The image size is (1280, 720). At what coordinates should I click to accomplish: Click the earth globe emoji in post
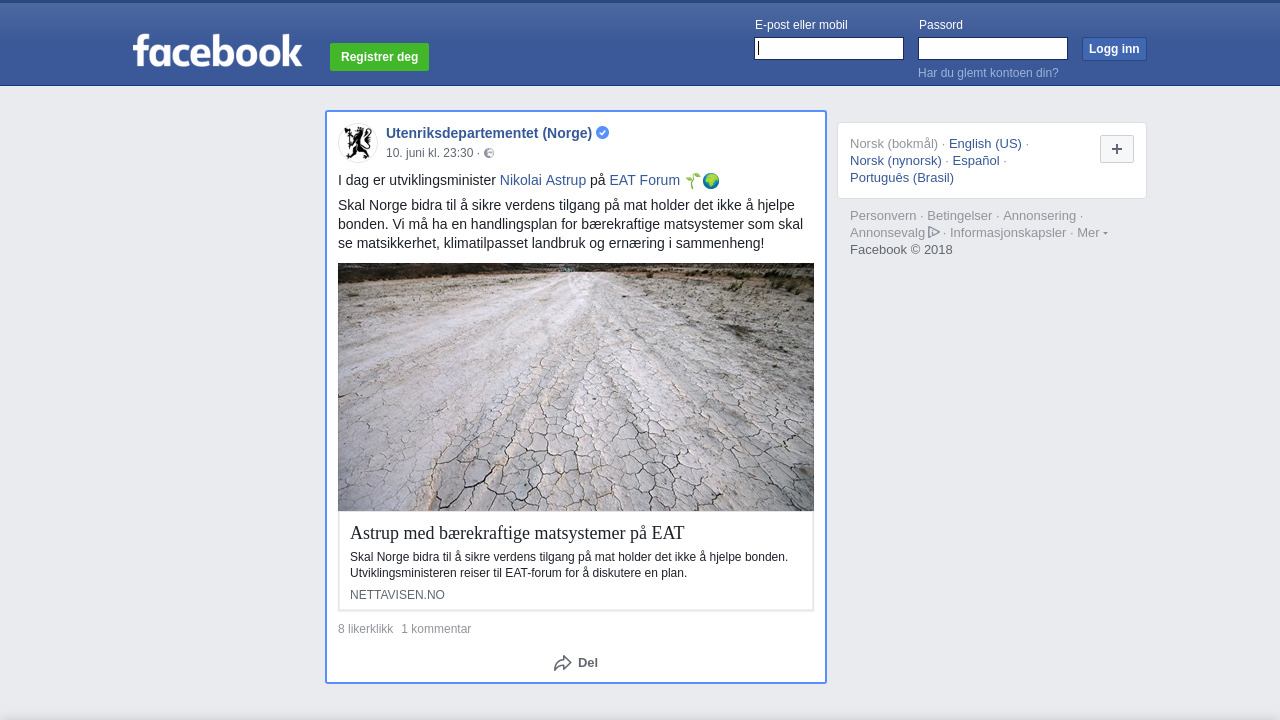pos(711,181)
